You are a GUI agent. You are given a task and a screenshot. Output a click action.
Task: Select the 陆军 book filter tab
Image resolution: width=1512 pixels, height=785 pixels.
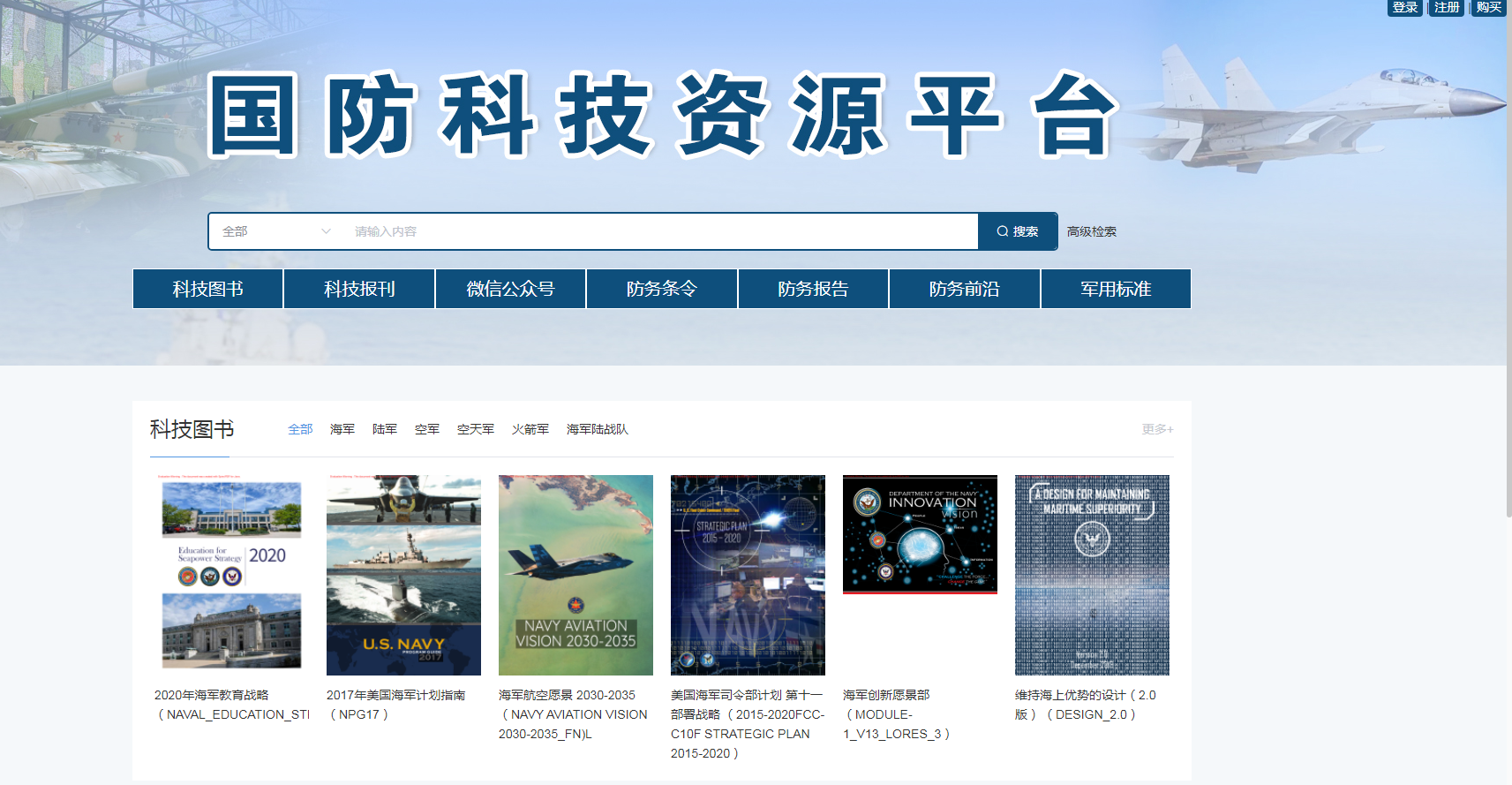coord(385,429)
